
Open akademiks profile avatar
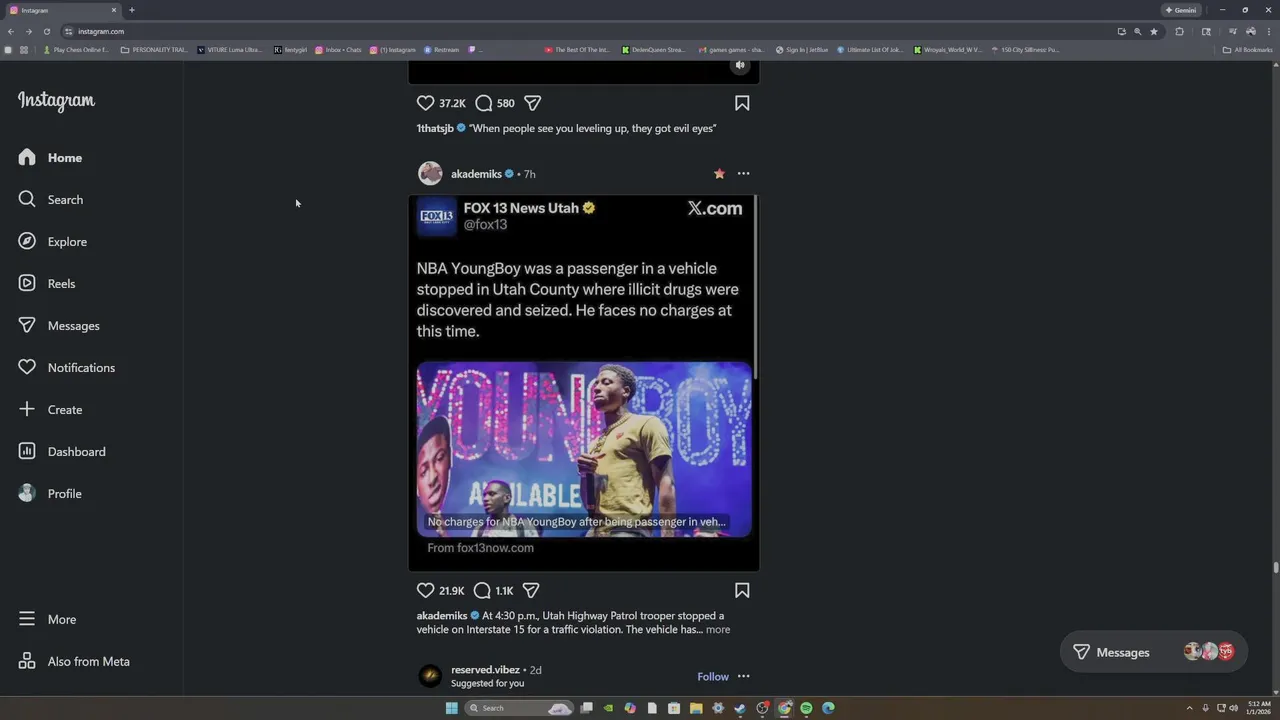(430, 173)
